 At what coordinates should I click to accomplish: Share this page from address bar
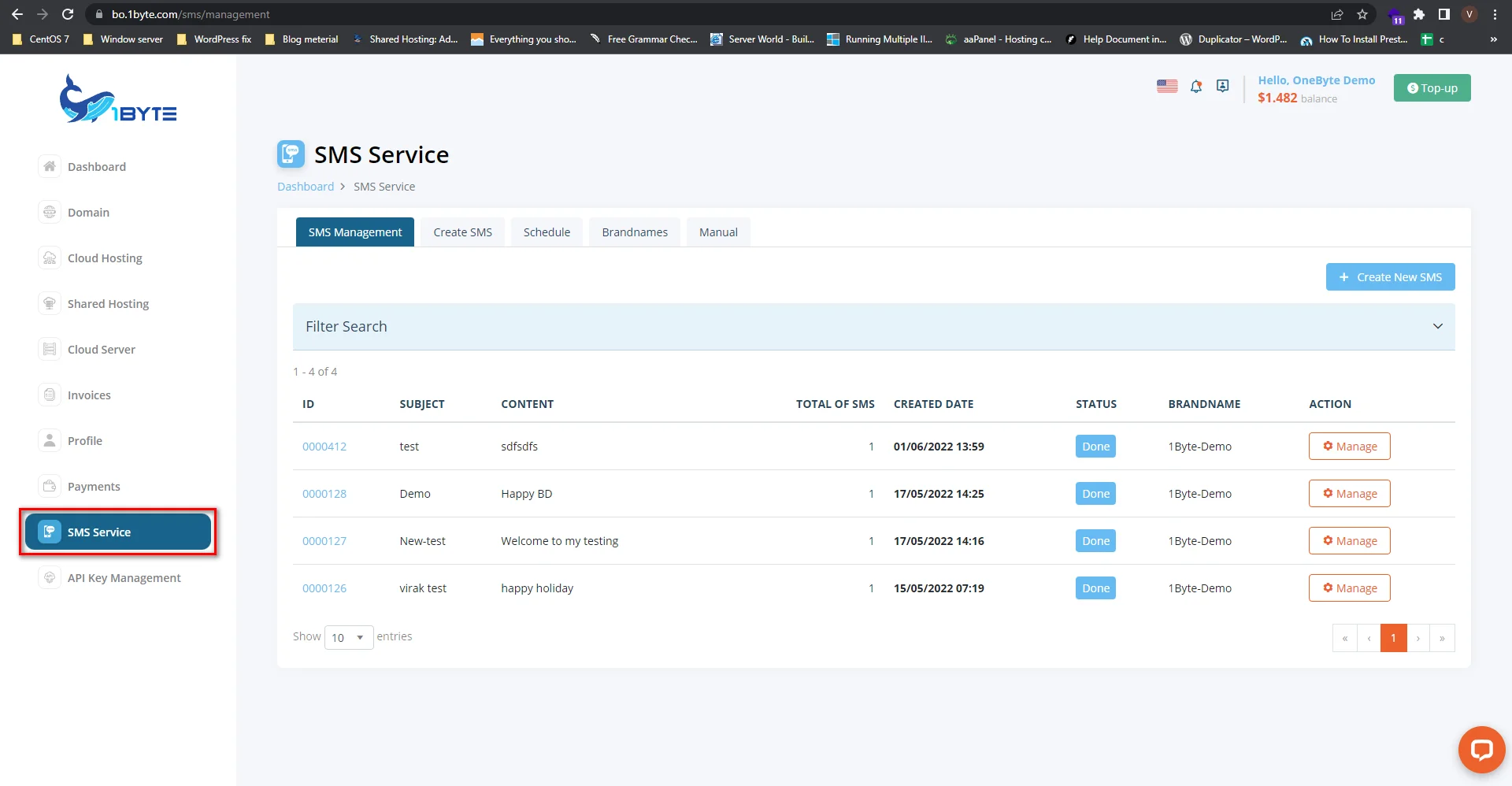point(1337,14)
